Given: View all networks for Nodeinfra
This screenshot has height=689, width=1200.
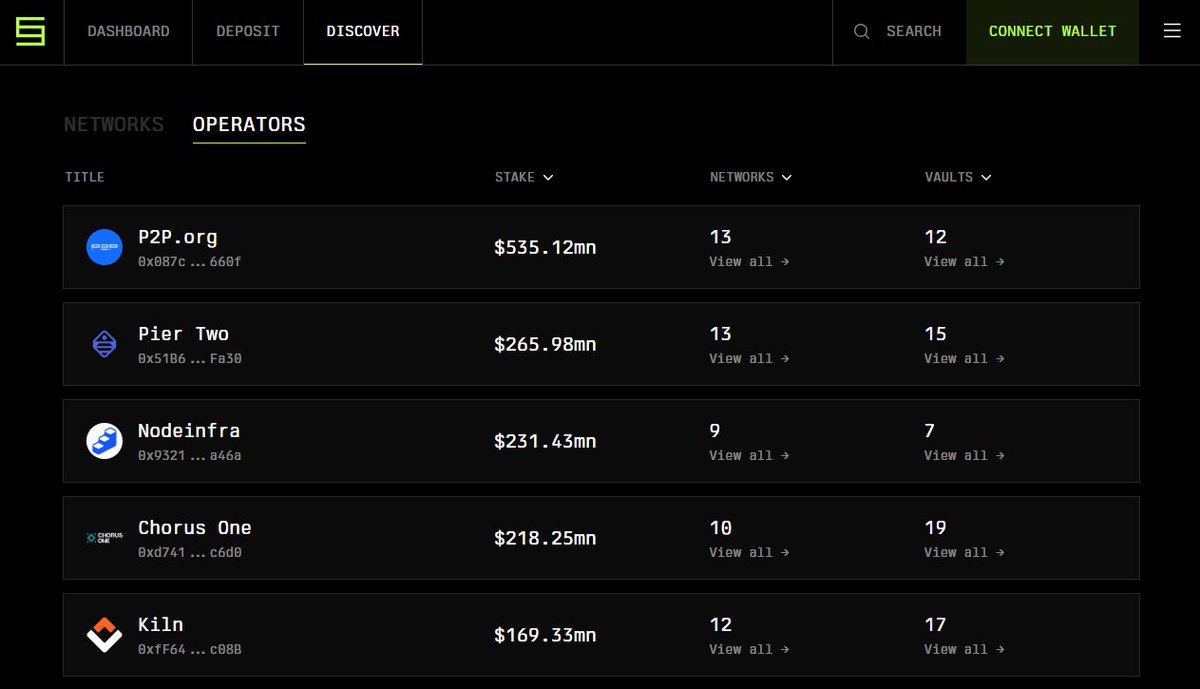Looking at the screenshot, I should pyautogui.click(x=749, y=456).
